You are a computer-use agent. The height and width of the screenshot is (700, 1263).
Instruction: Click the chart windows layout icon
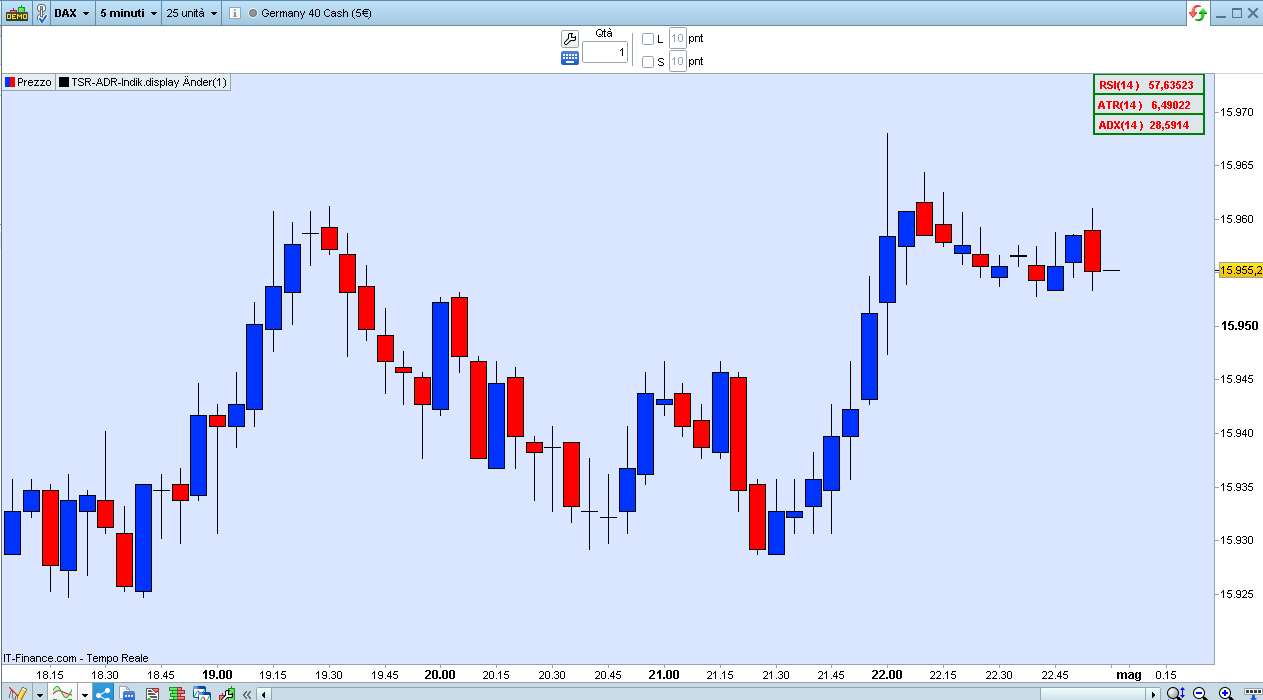pyautogui.click(x=203, y=693)
